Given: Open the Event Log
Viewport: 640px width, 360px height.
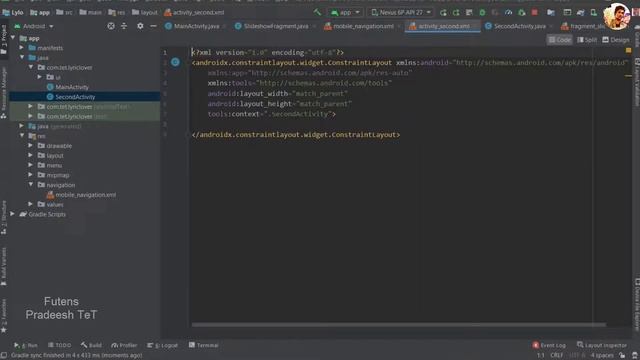Looking at the screenshot, I should tap(549, 345).
